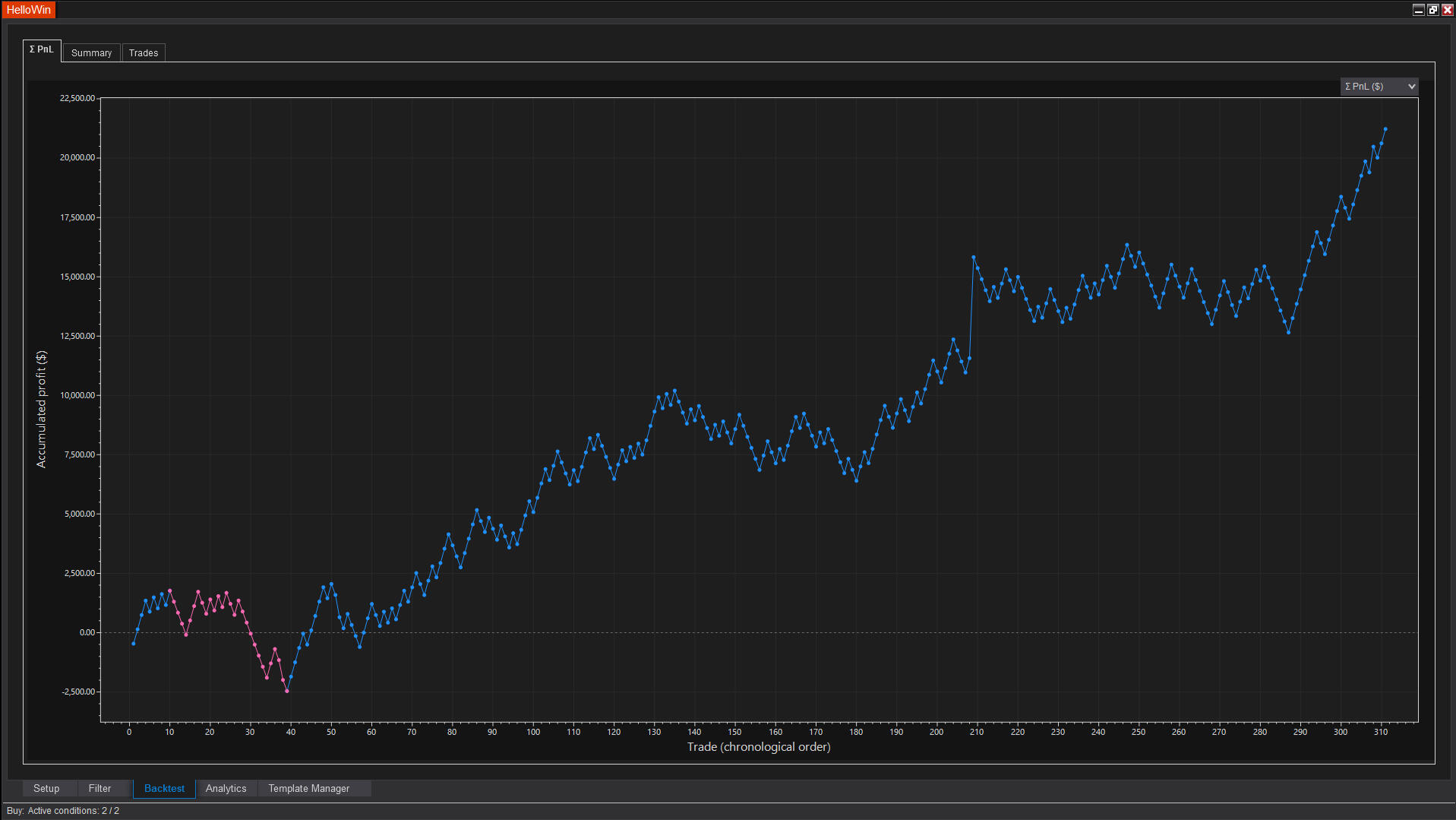Click the Trade (chronological order) axis title
The height and width of the screenshot is (820, 1456).
[758, 747]
